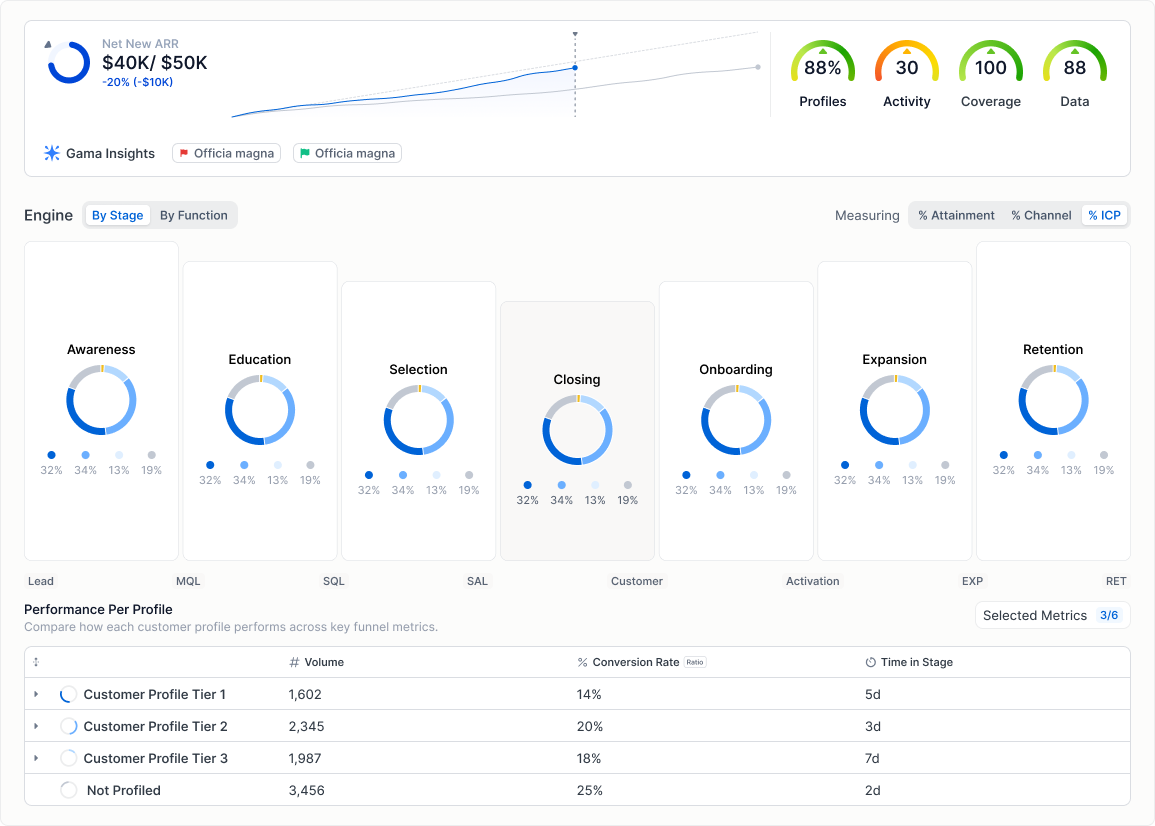Select the By Stage tab

(x=118, y=215)
